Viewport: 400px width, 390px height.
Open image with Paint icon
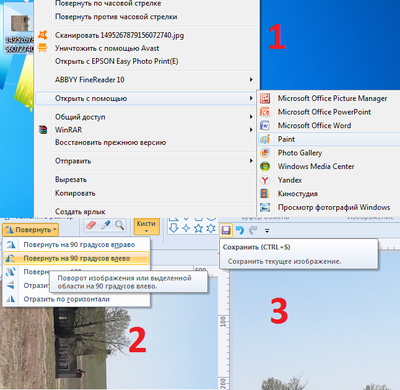pos(265,139)
